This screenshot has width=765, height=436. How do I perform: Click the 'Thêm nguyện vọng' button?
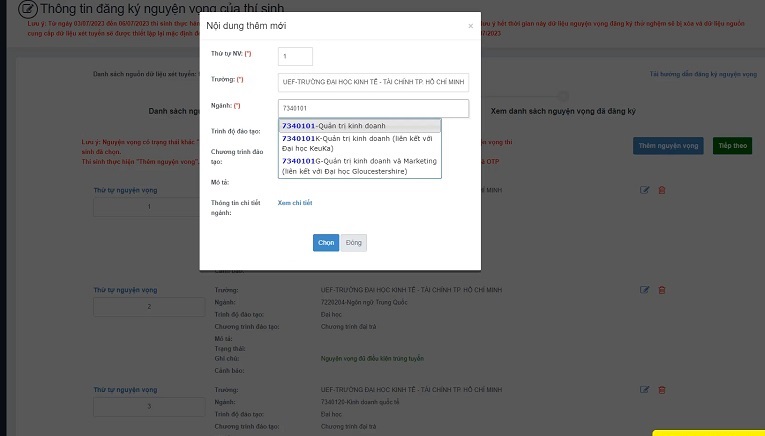(x=668, y=146)
